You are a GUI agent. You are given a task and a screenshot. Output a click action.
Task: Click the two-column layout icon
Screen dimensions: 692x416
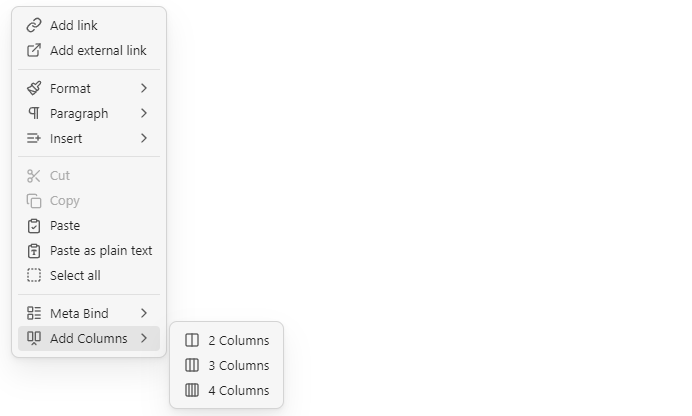click(x=192, y=340)
